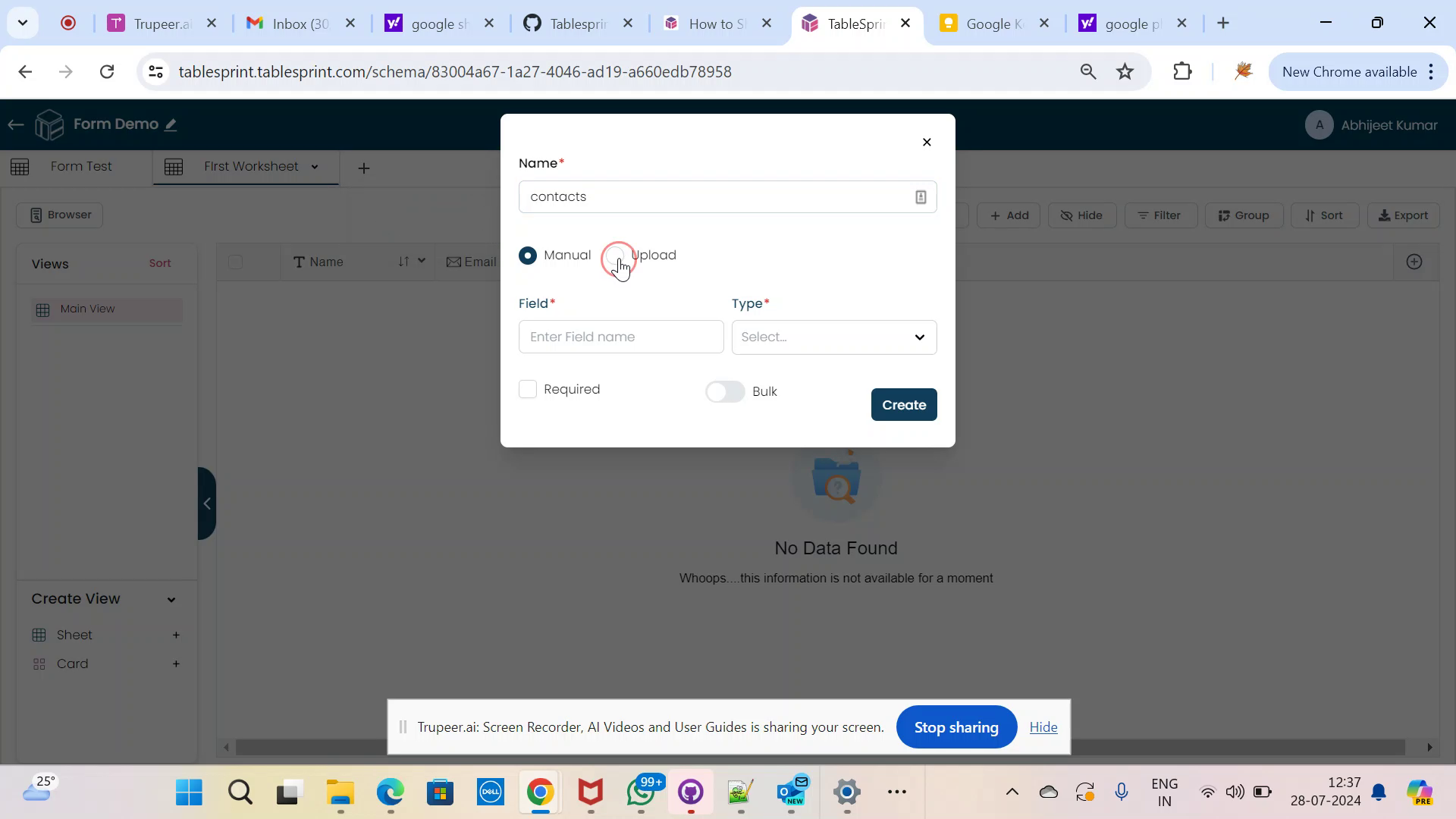Select the Manual radio button

(x=528, y=255)
